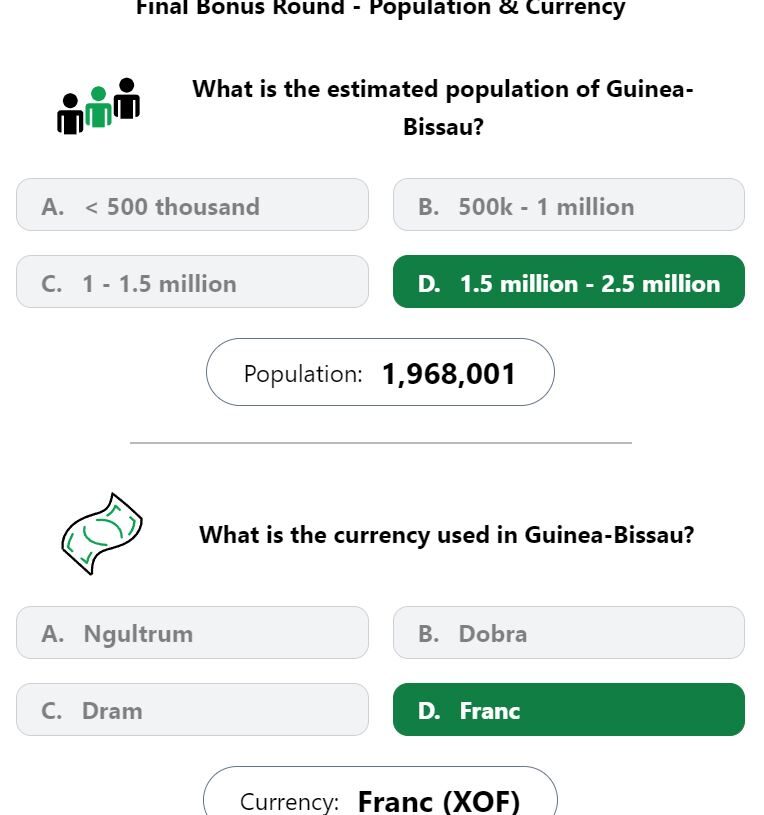Select the green Franc answer

click(x=568, y=710)
